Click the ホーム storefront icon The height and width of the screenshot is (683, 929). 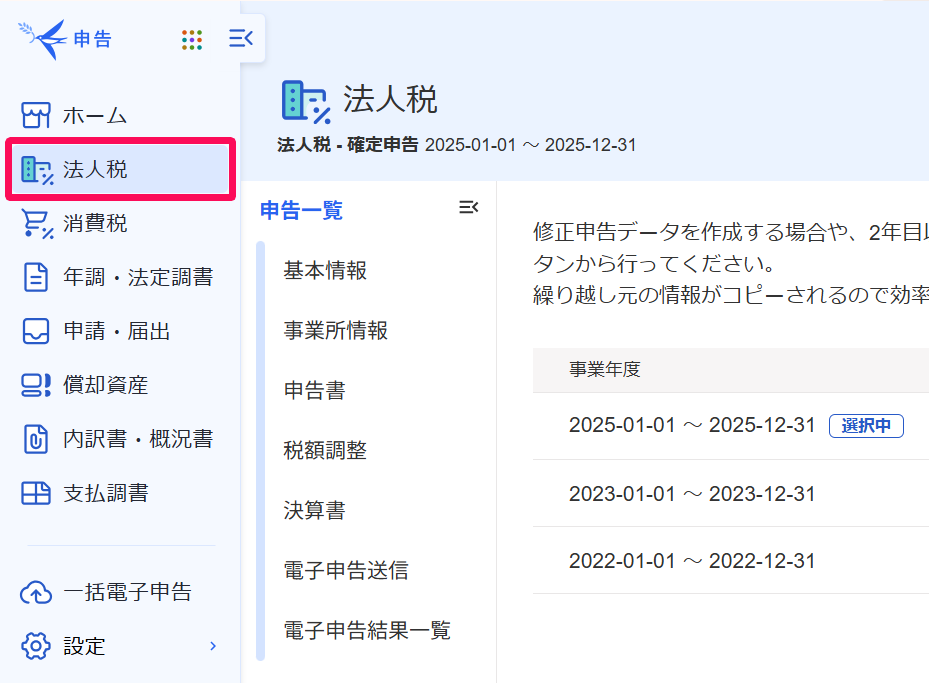tap(36, 115)
